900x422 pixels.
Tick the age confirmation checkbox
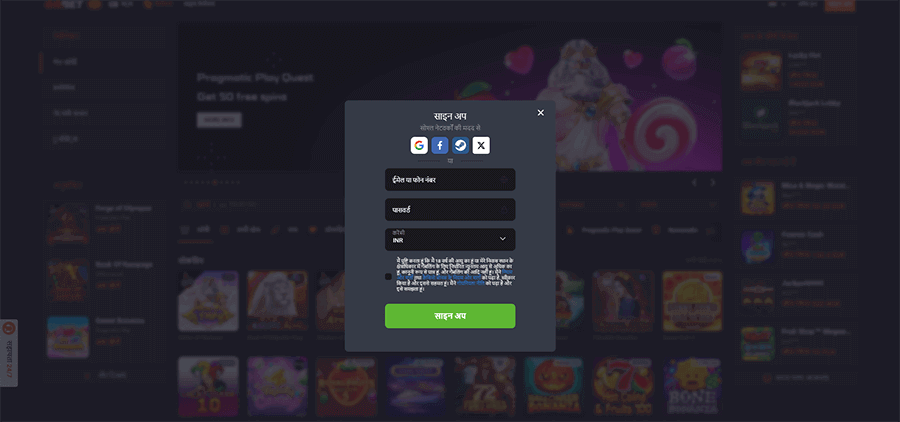pyautogui.click(x=388, y=277)
